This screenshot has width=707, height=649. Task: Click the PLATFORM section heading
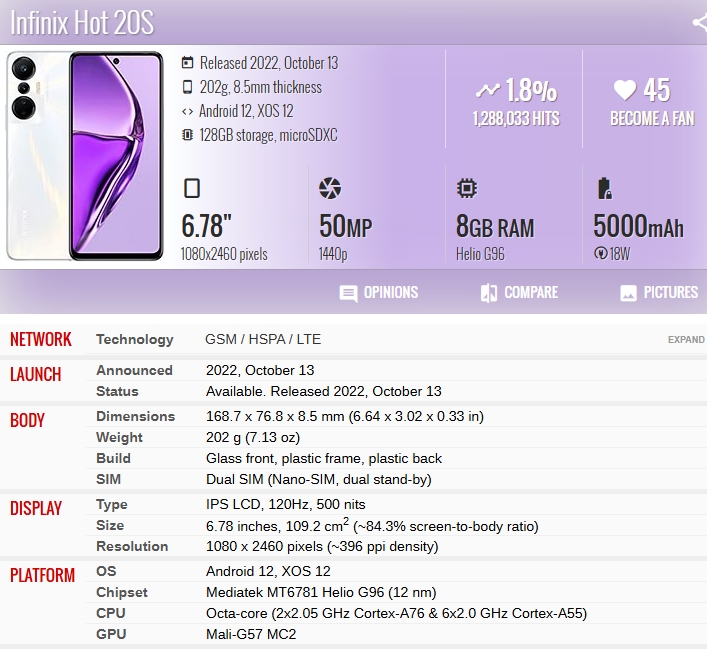[x=43, y=575]
